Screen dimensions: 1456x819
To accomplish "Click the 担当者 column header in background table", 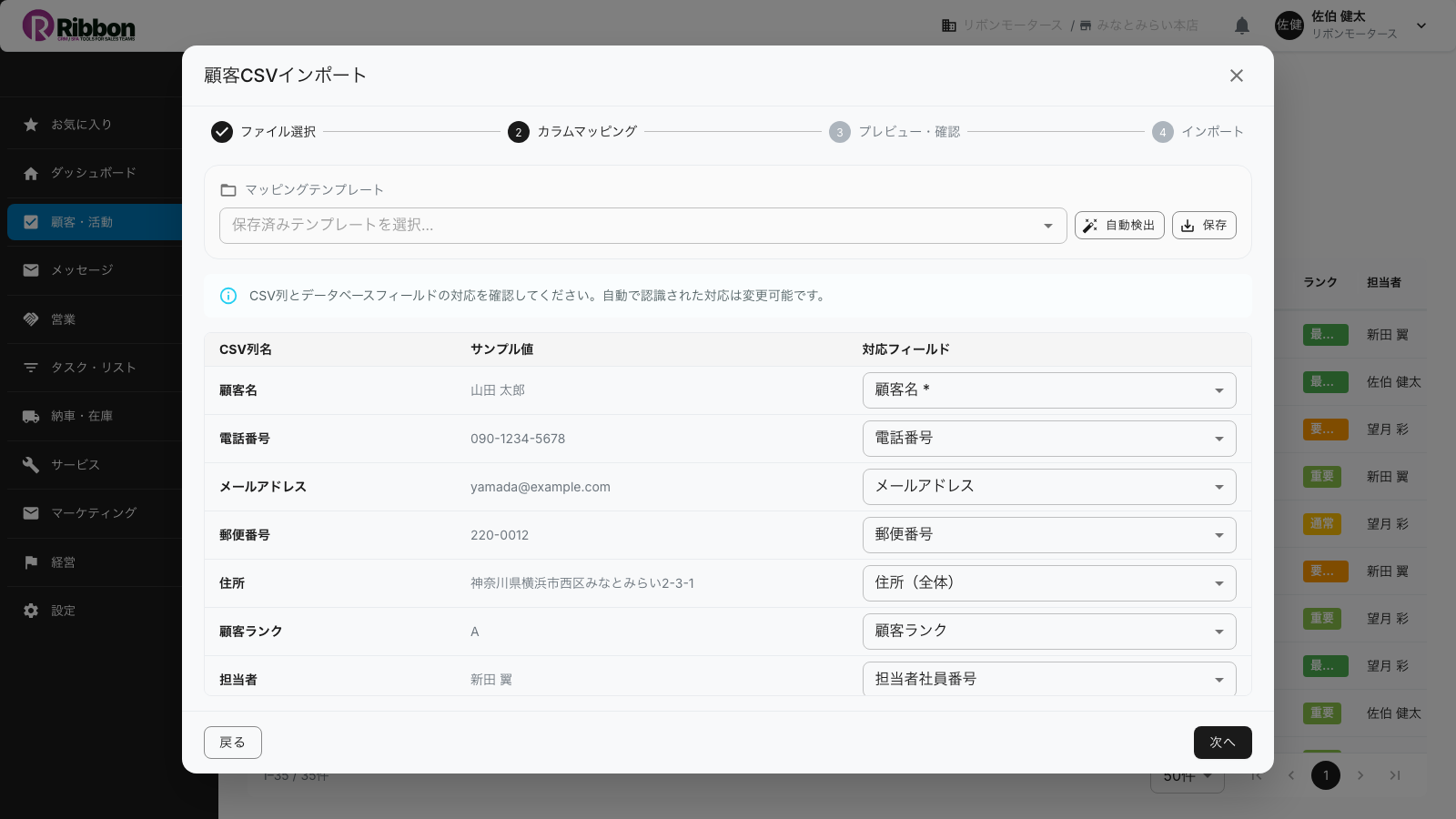I will point(1384,283).
